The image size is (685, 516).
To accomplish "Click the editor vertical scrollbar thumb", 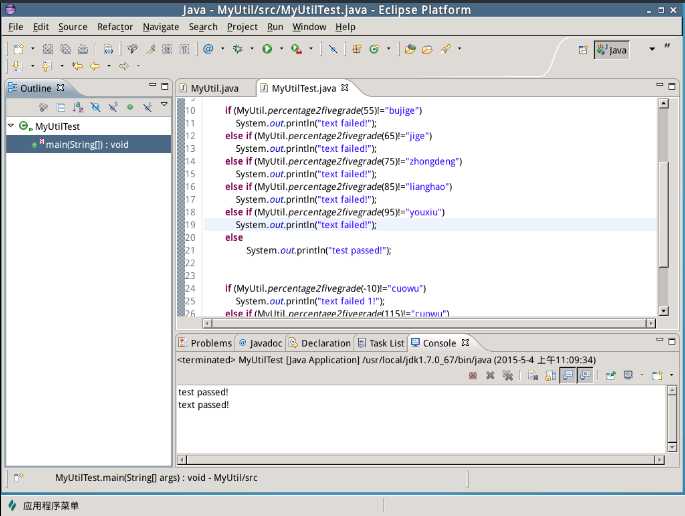I will [664, 214].
